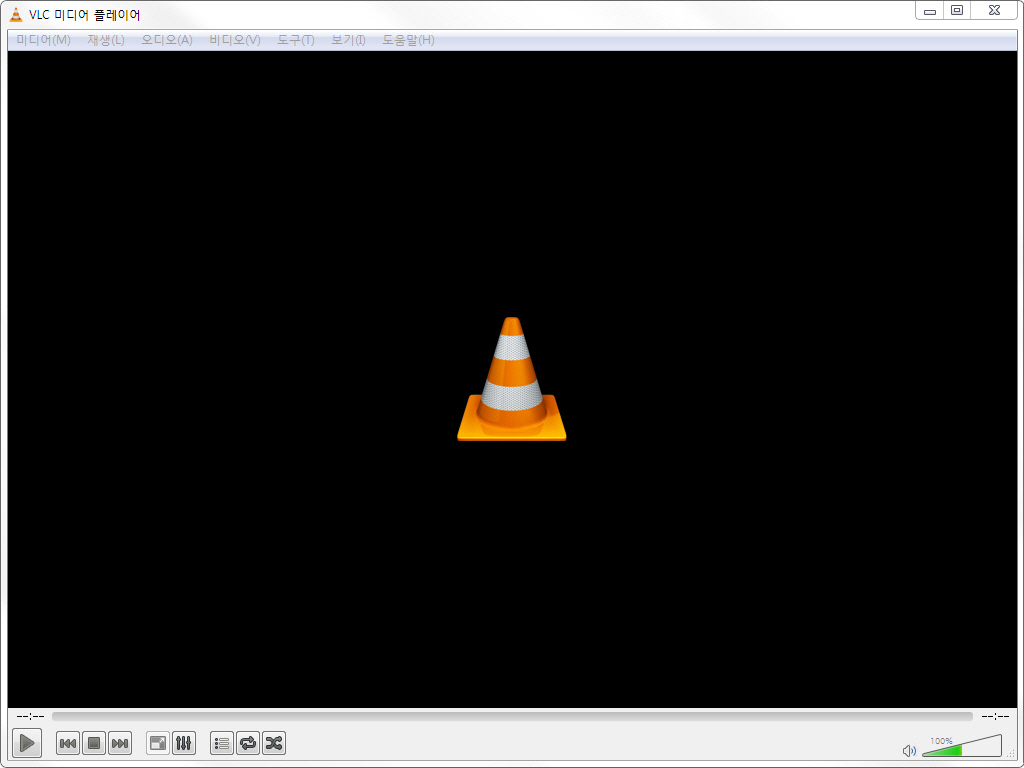Close the VLC media player window
The width and height of the screenshot is (1024, 768).
click(994, 11)
